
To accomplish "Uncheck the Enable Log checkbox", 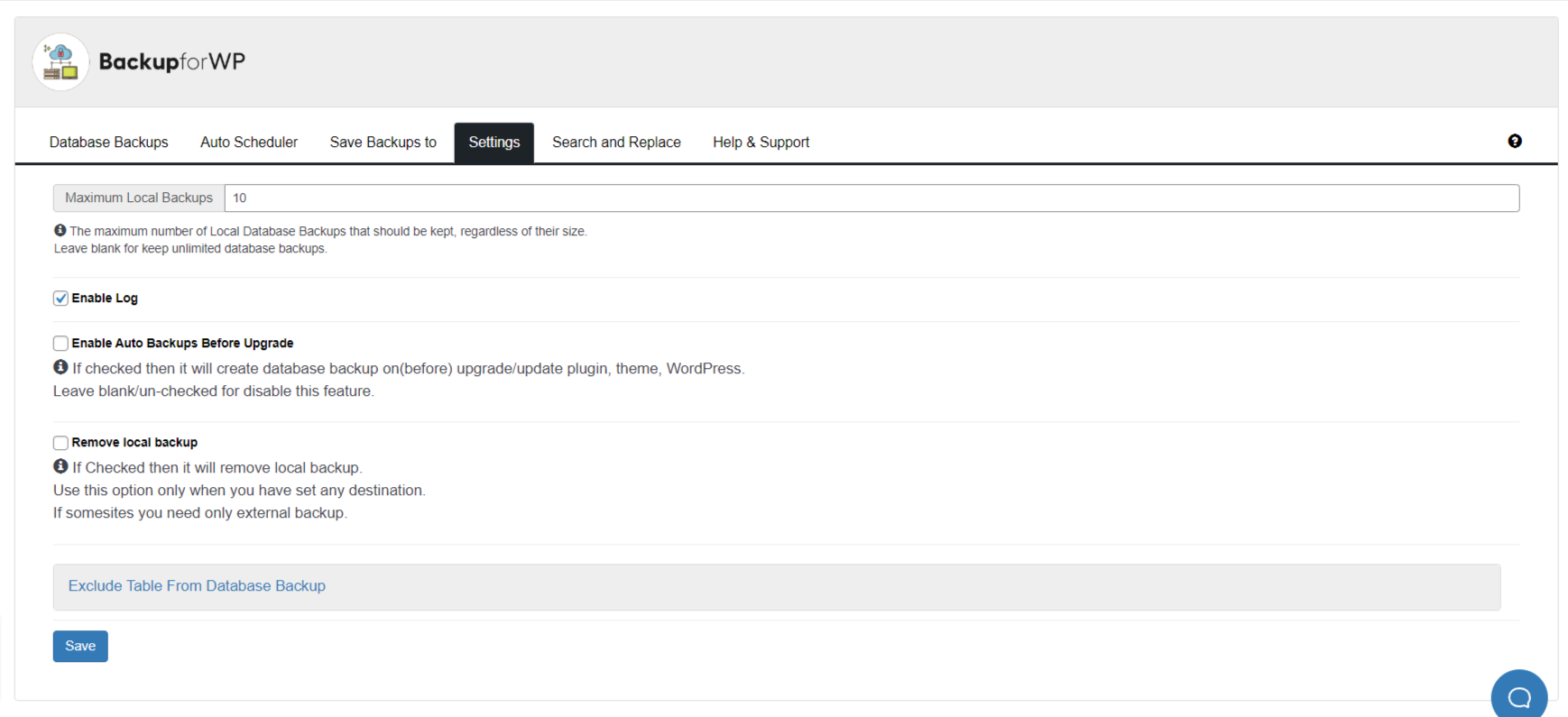I will [60, 299].
